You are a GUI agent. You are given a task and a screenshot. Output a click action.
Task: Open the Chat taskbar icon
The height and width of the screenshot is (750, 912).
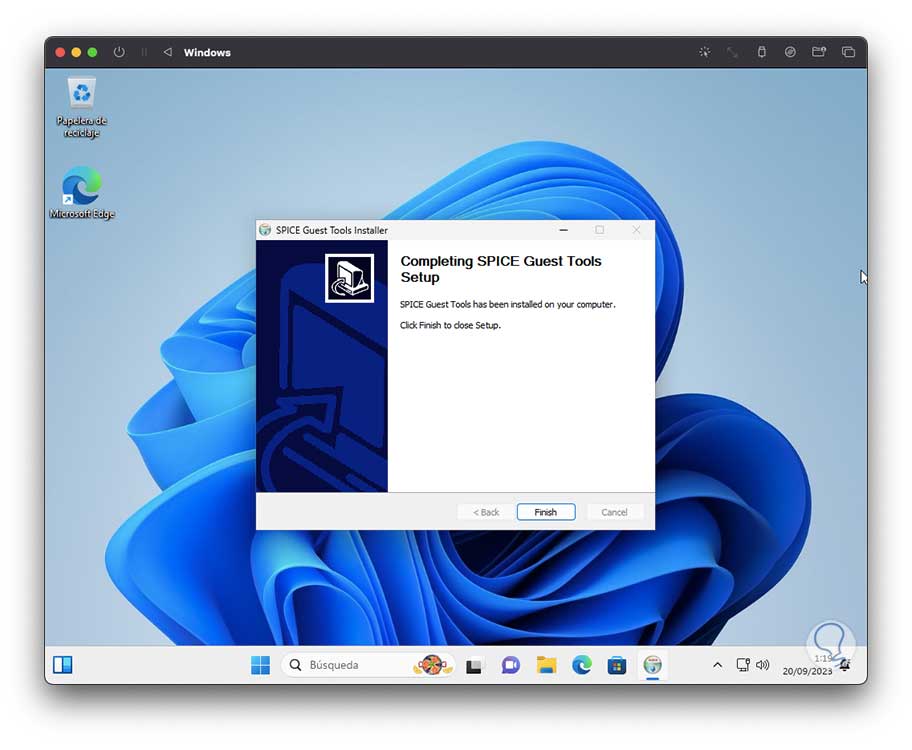coord(510,664)
